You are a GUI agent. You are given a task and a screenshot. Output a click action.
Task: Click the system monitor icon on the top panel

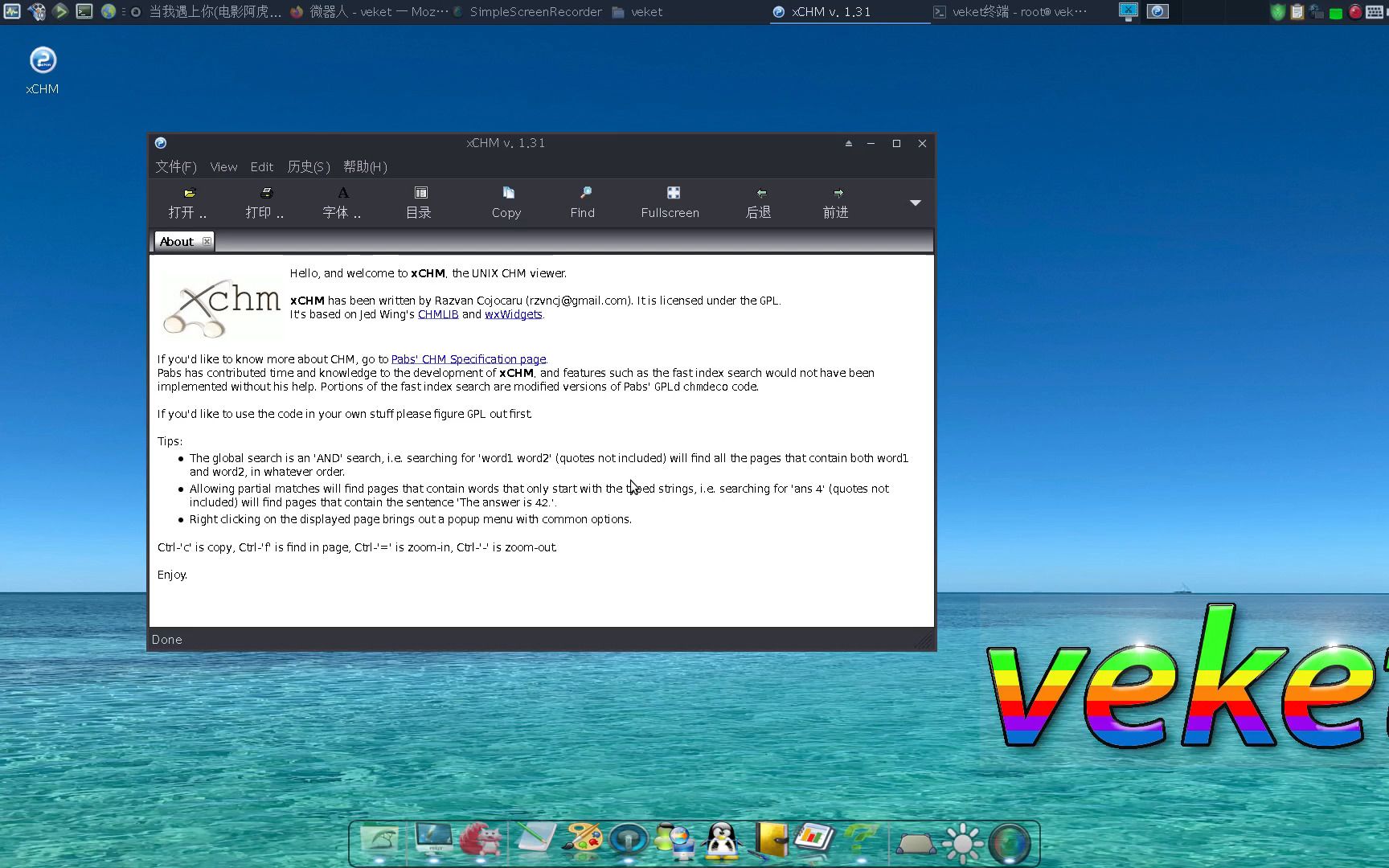(x=12, y=11)
